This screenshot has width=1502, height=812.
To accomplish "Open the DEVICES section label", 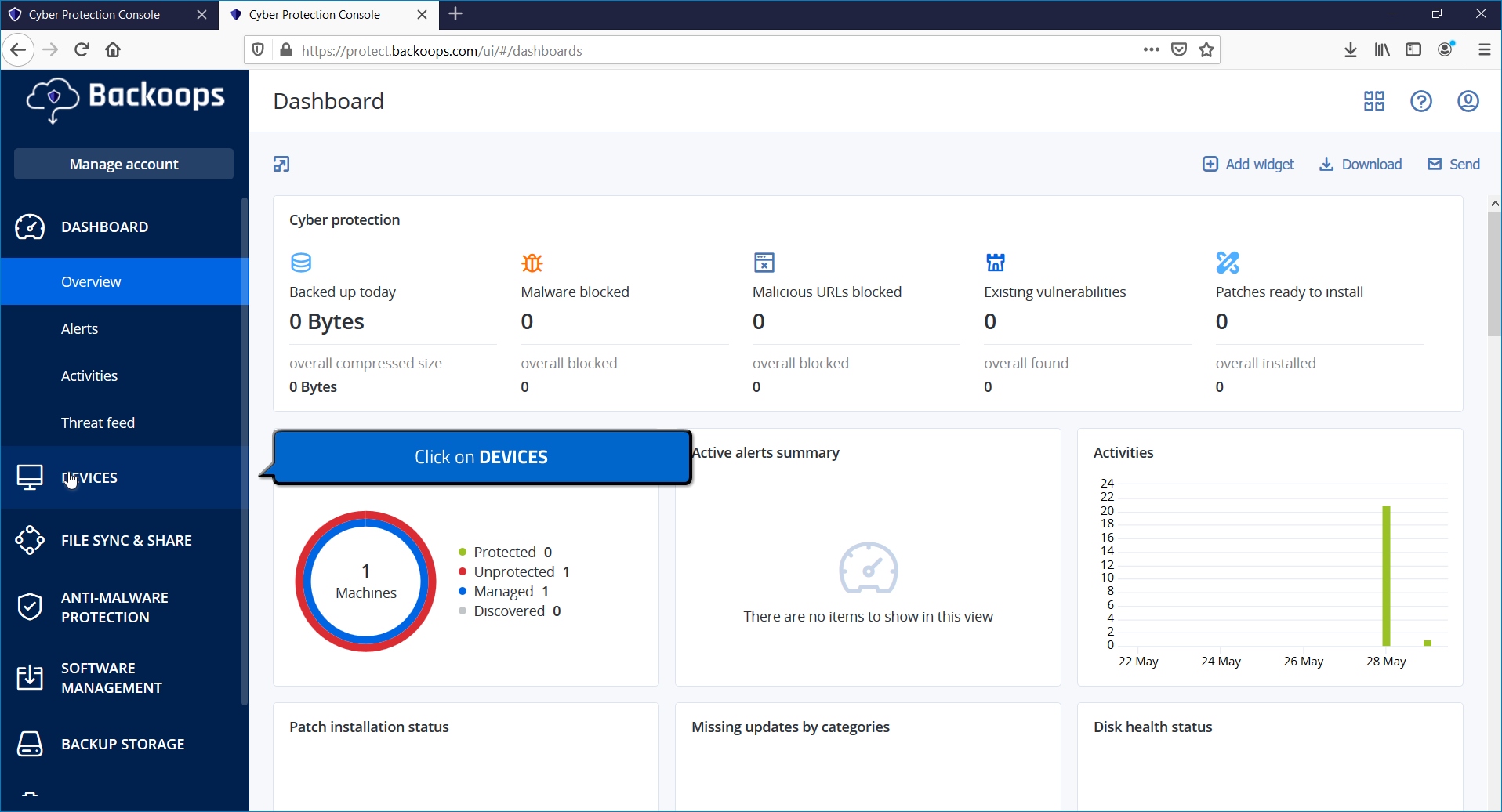I will tap(89, 477).
